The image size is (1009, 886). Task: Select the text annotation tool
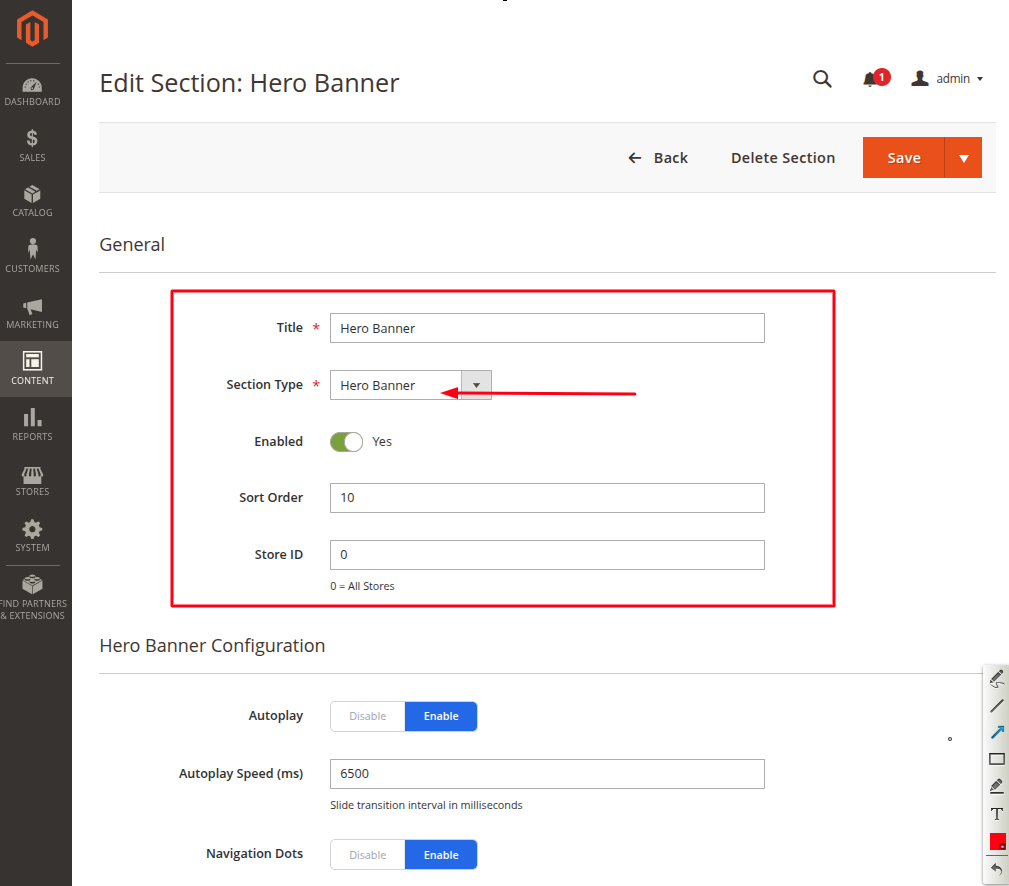[x=997, y=813]
